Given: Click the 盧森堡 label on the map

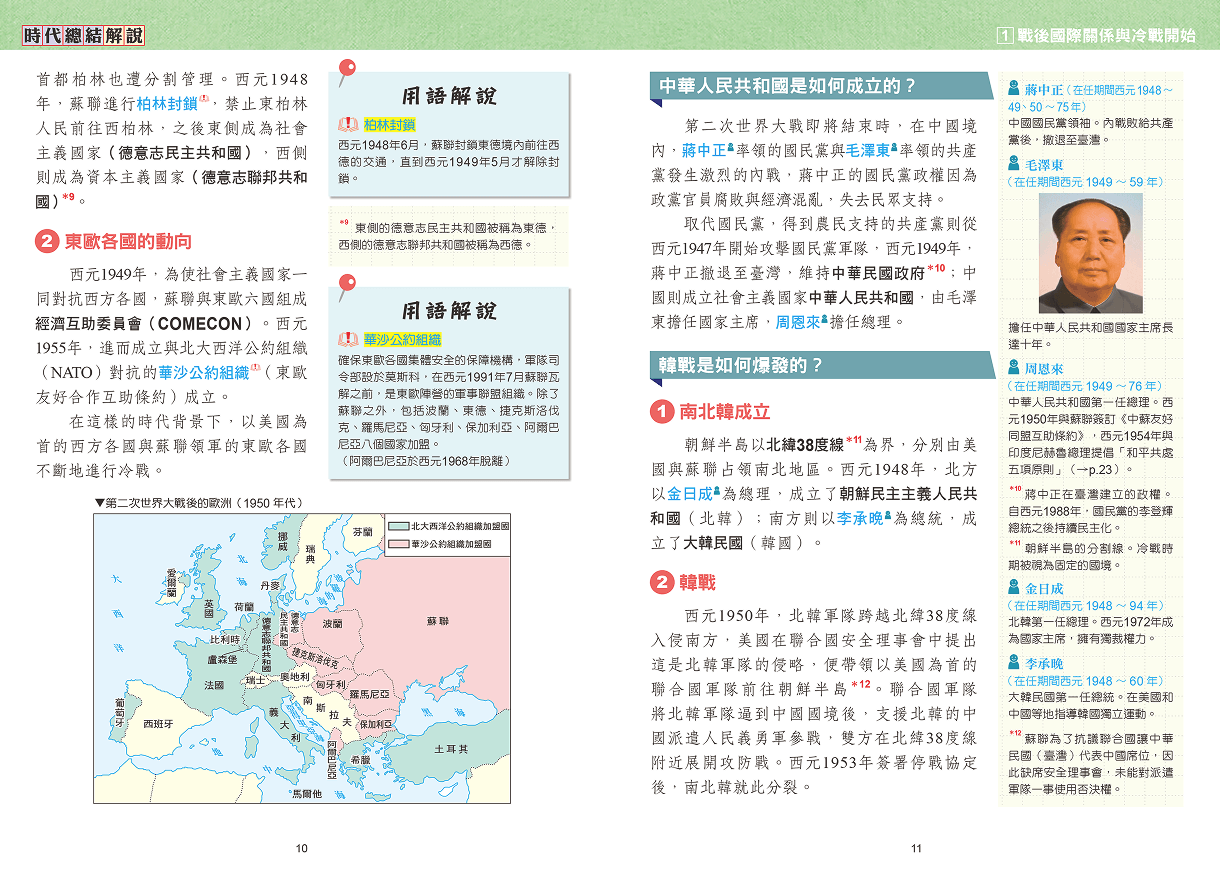Looking at the screenshot, I should 221,659.
